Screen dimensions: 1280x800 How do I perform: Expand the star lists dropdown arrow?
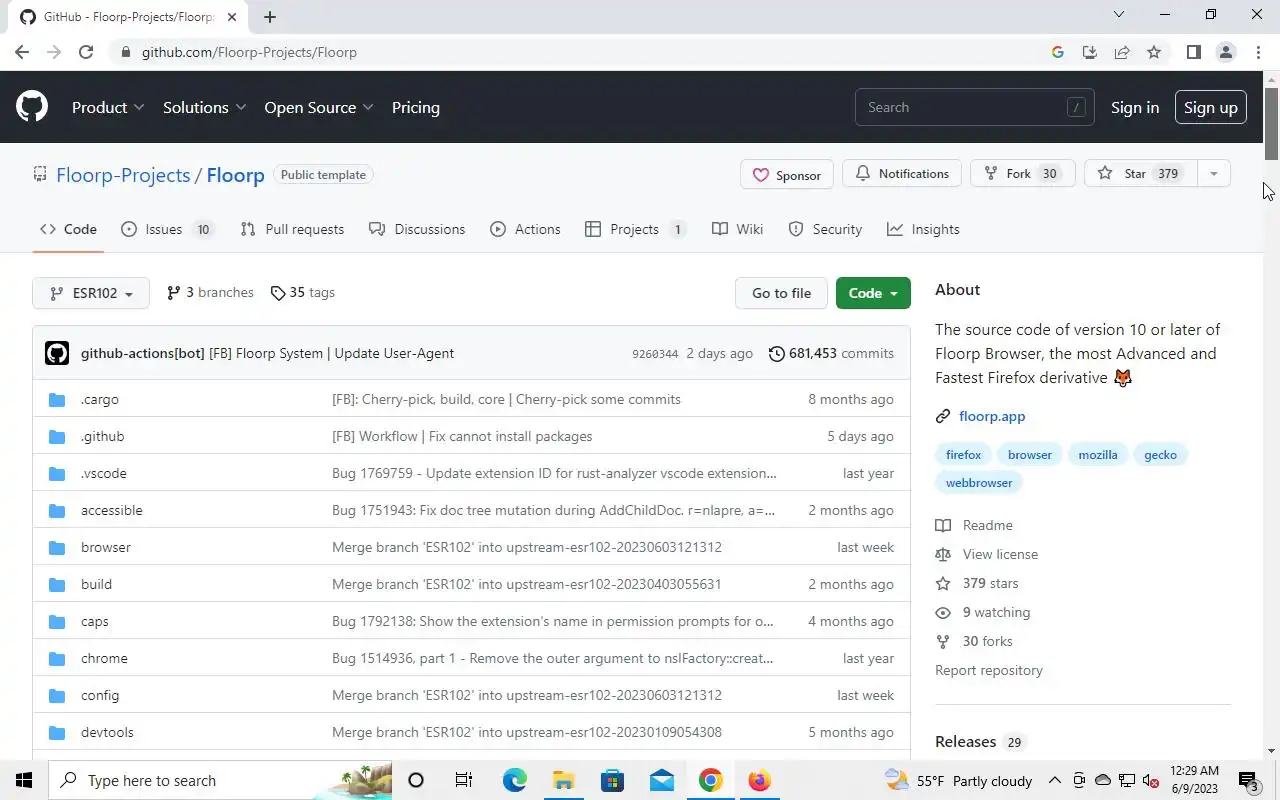point(1213,173)
